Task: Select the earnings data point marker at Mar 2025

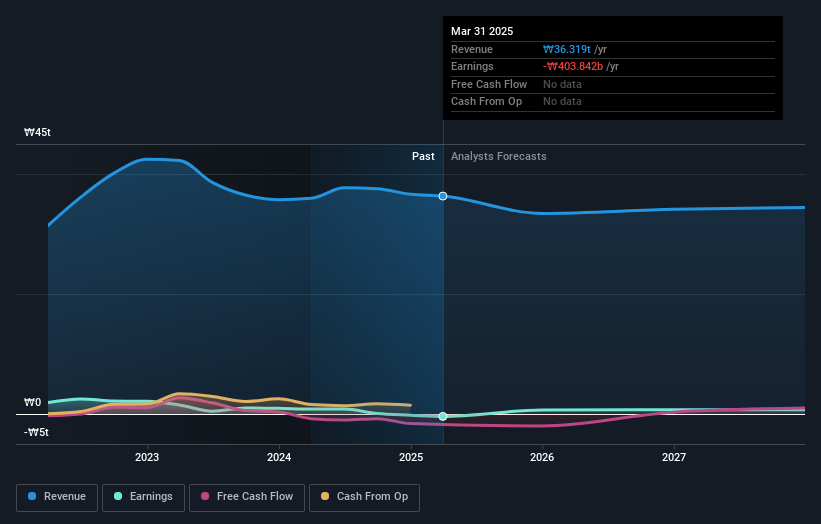Action: tap(443, 416)
